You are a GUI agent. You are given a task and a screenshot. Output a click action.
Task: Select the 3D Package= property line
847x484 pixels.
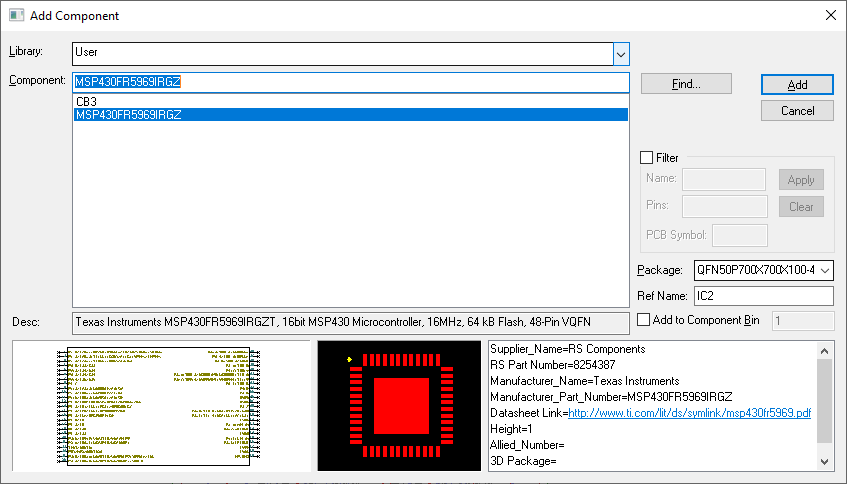523,461
